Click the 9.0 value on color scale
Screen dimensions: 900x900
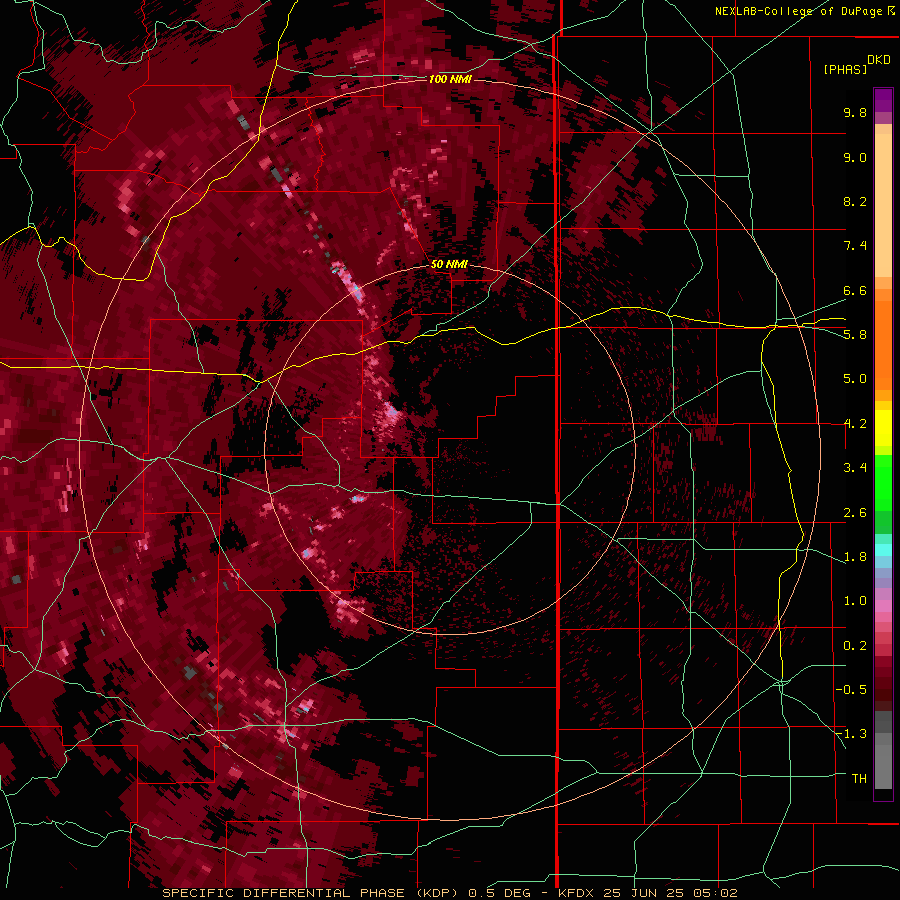[x=855, y=157]
